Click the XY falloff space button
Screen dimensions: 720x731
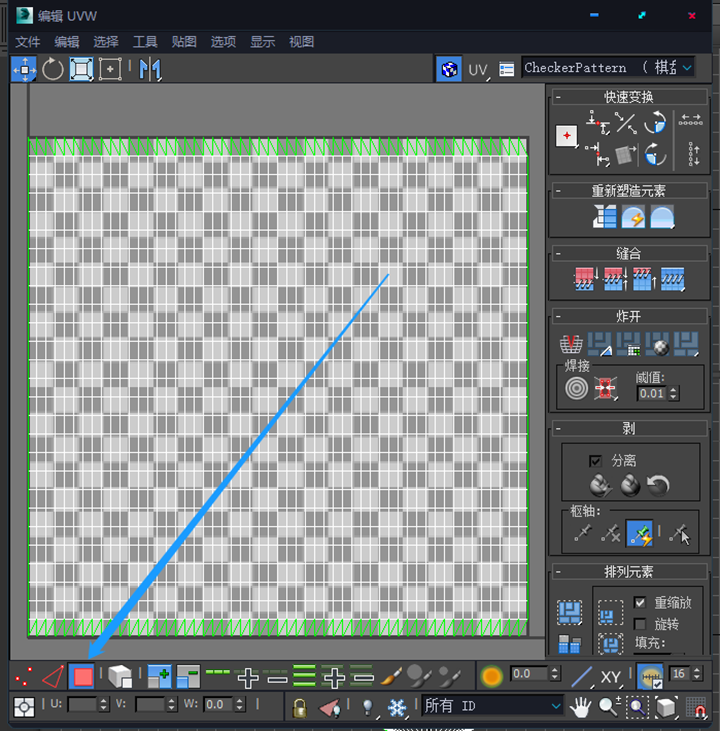611,676
